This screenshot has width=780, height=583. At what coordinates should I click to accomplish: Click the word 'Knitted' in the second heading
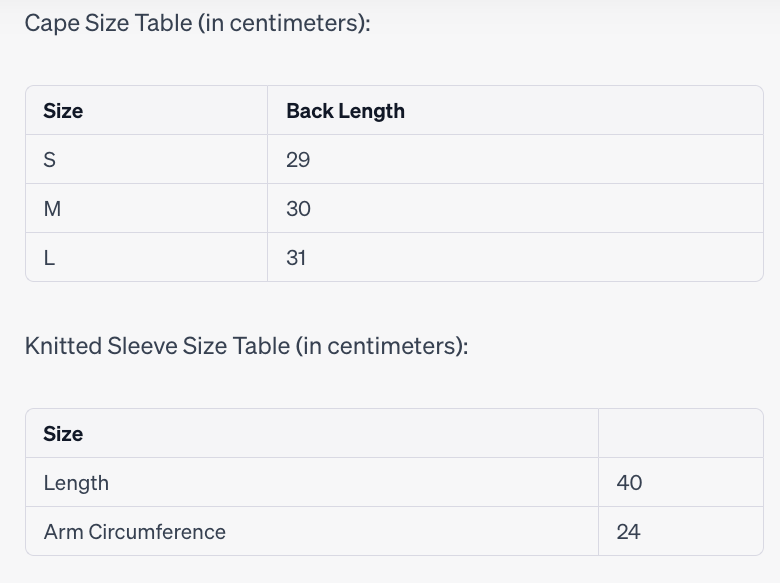tap(63, 346)
